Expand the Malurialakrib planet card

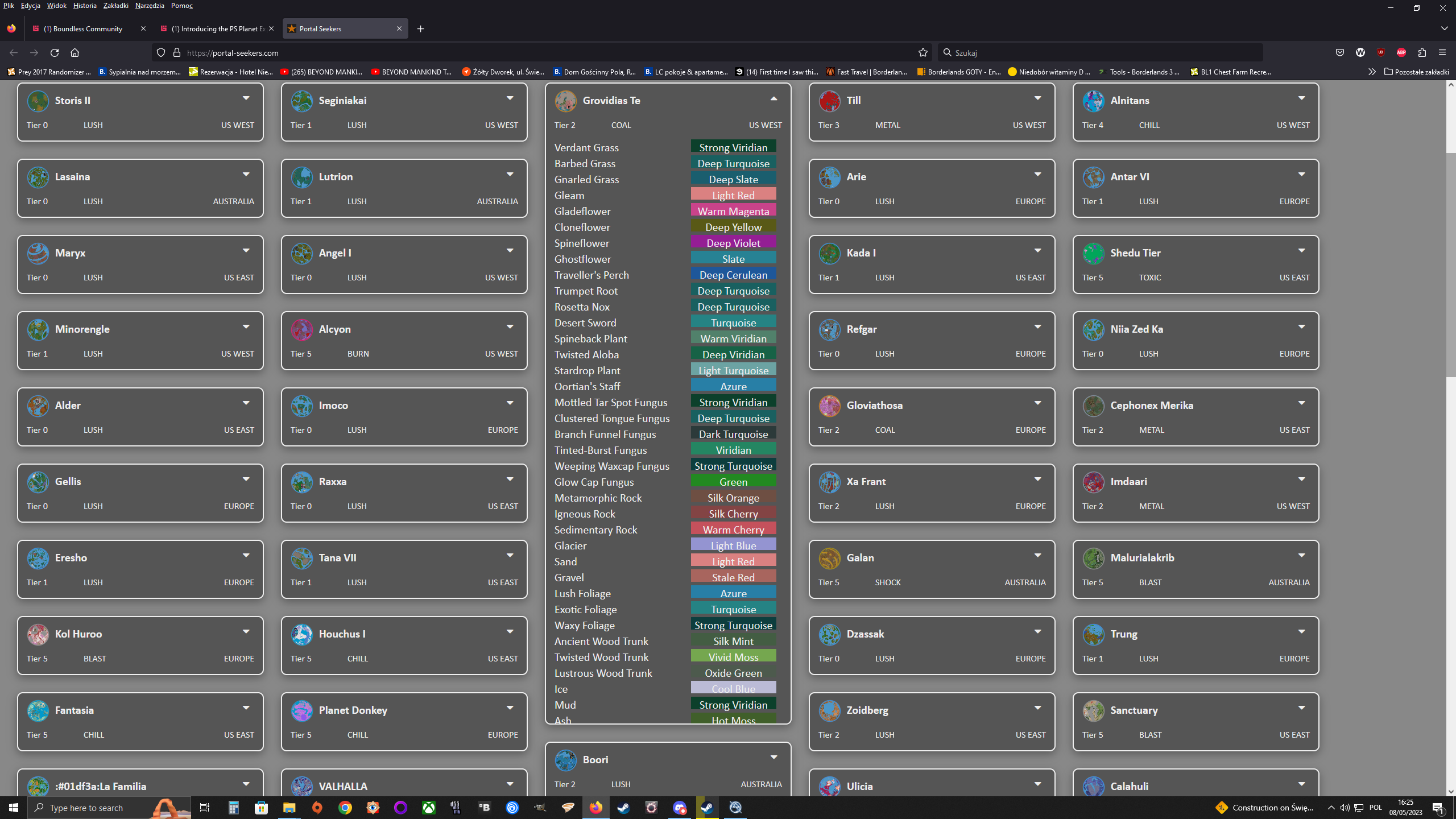tap(1301, 556)
